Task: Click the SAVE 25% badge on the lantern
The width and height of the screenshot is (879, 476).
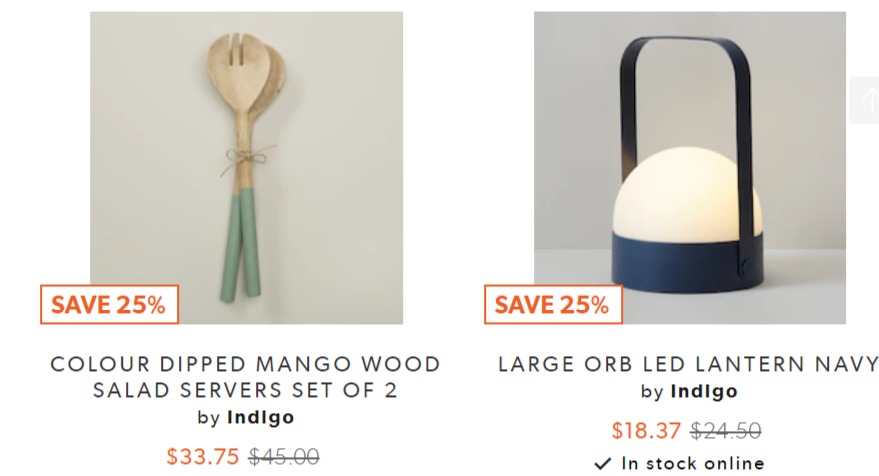Action: pos(553,304)
